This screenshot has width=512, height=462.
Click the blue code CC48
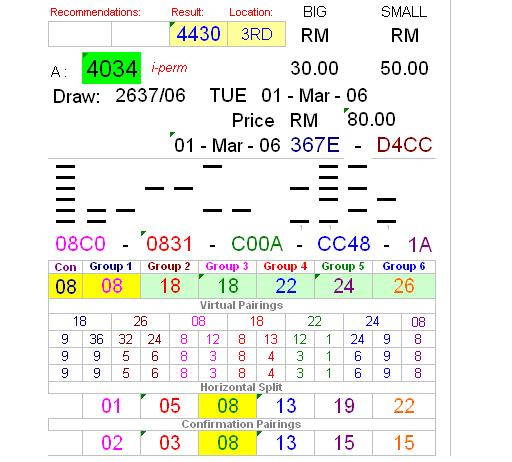(x=344, y=244)
